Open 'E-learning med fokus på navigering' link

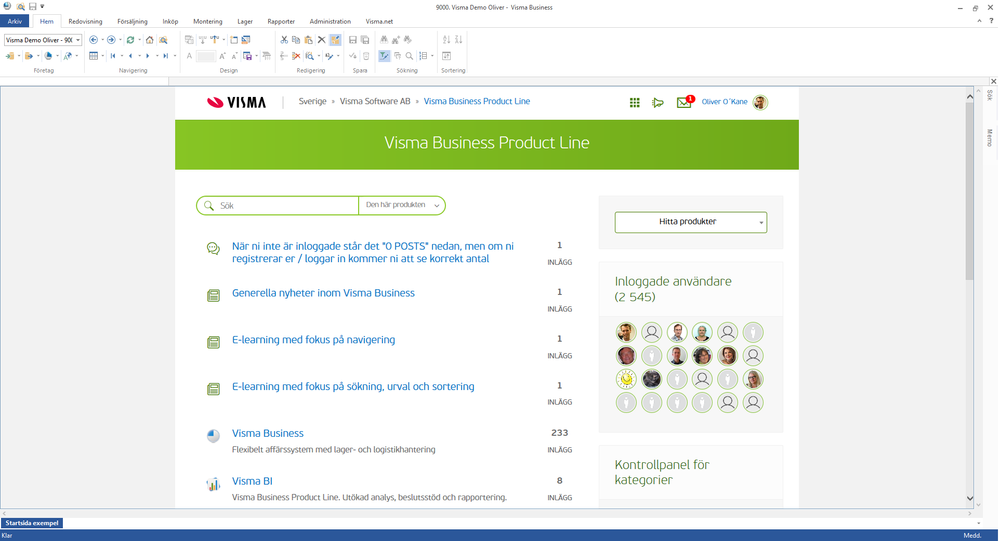tap(313, 340)
